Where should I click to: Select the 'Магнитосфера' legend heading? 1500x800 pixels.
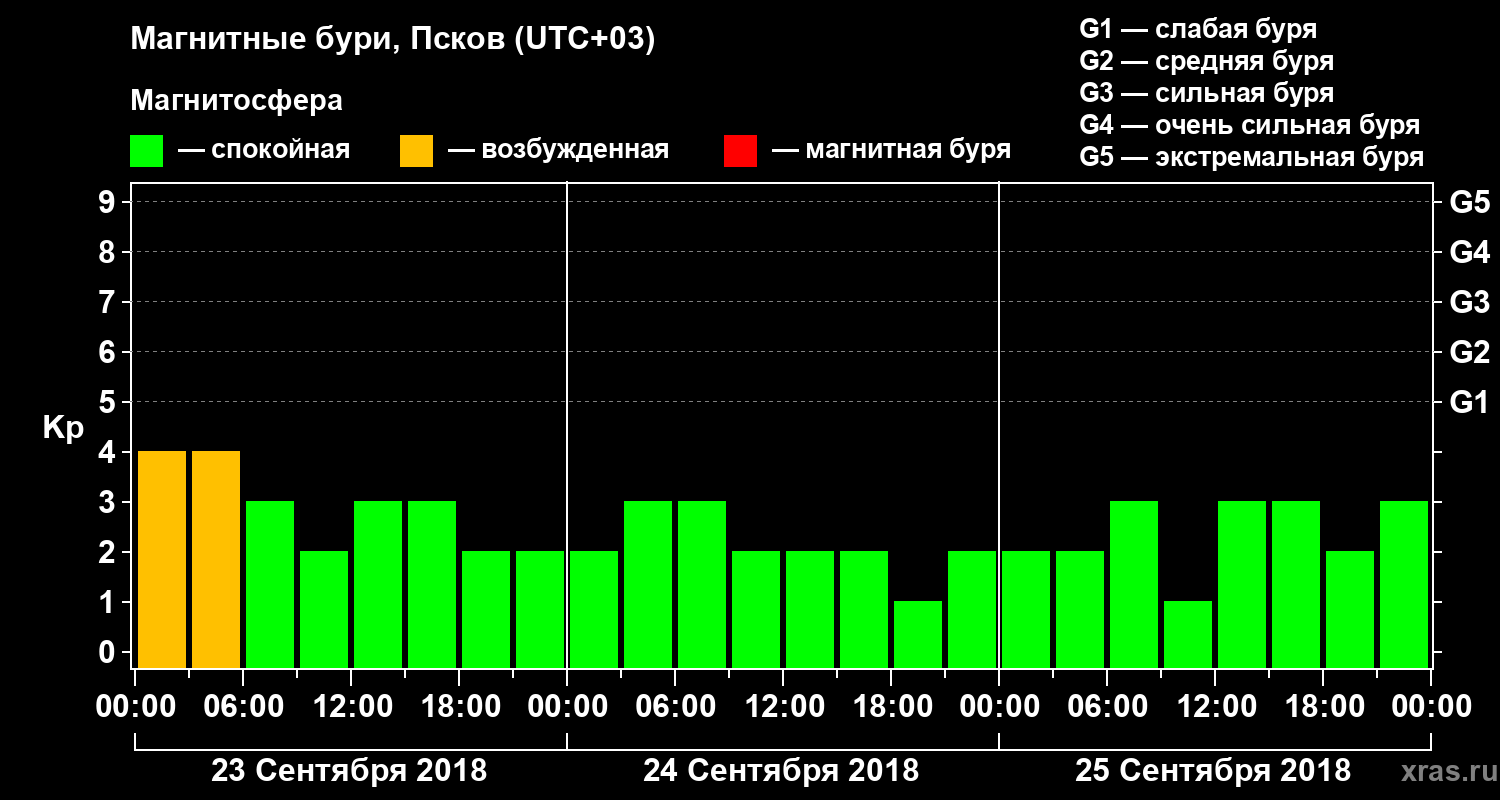pyautogui.click(x=236, y=101)
